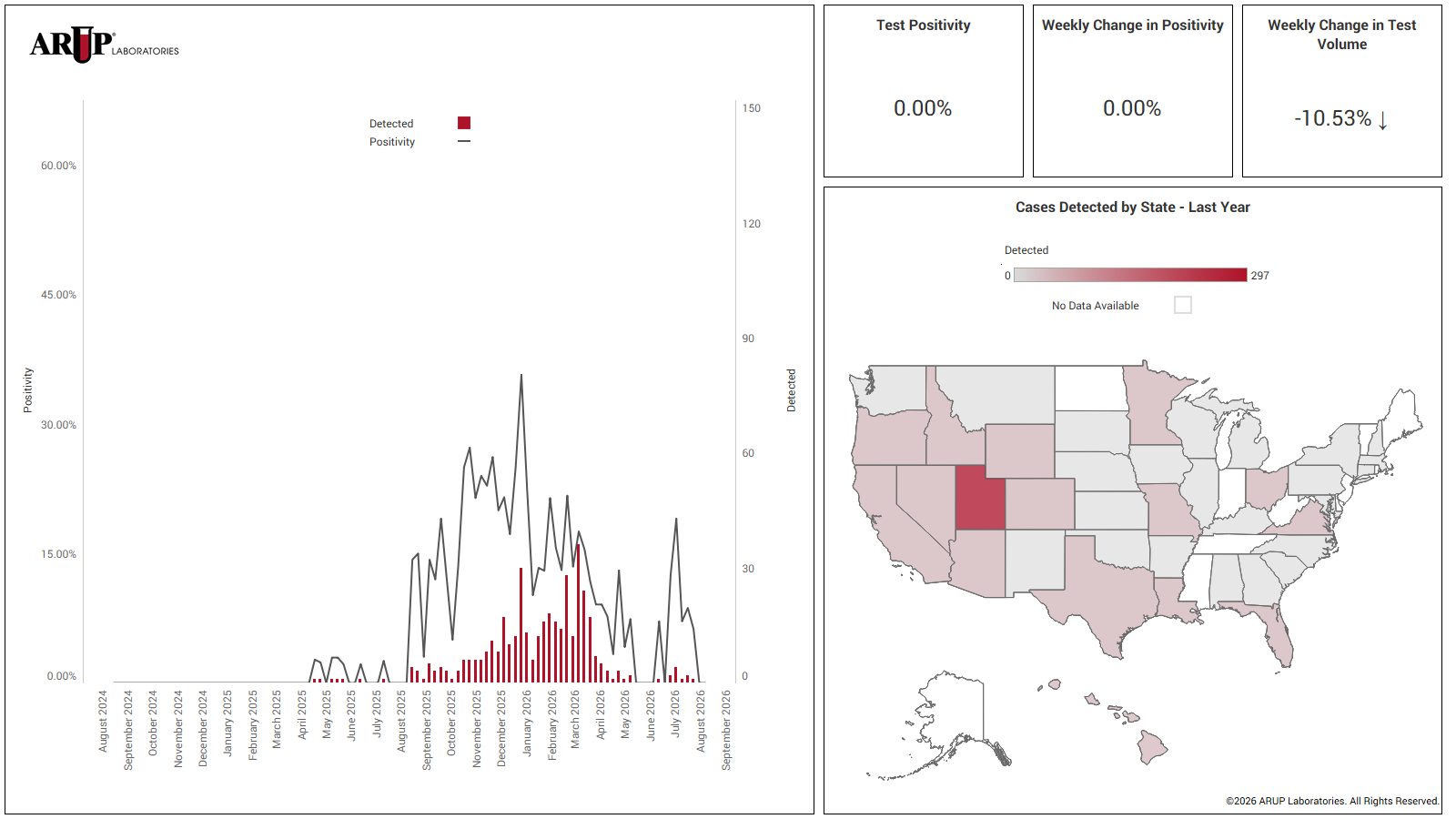Click the red gradient Detected scale bar
Screen dimensions: 1456x819
(1130, 275)
